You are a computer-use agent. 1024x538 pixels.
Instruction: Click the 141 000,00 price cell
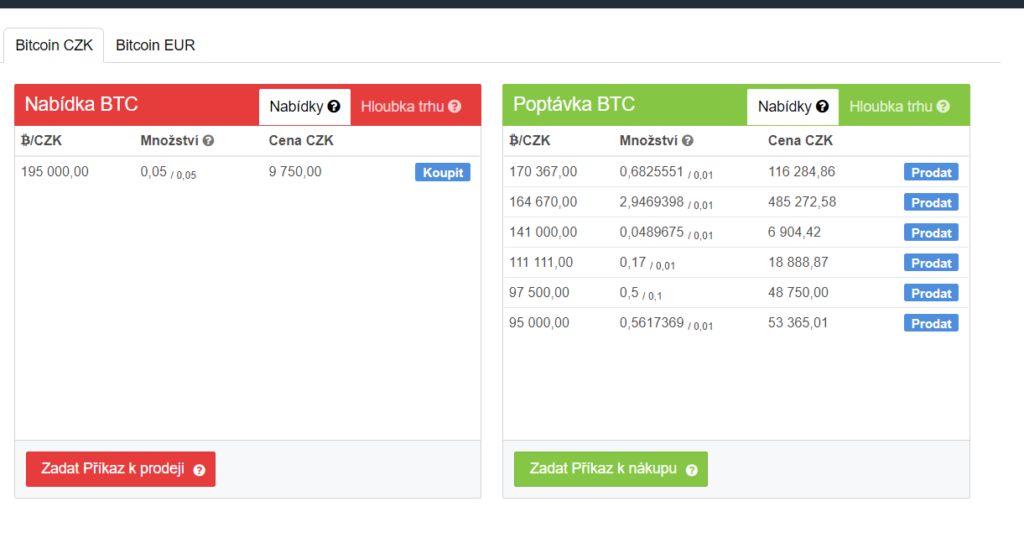coord(543,232)
